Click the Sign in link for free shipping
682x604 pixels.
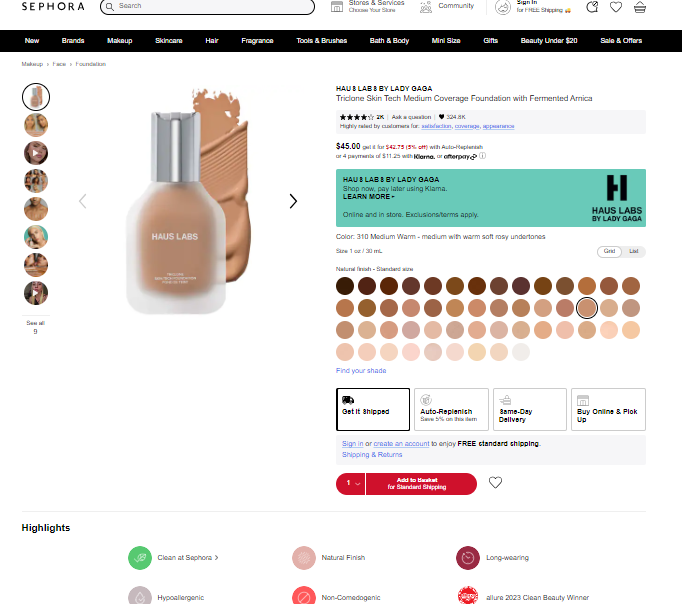tap(352, 444)
